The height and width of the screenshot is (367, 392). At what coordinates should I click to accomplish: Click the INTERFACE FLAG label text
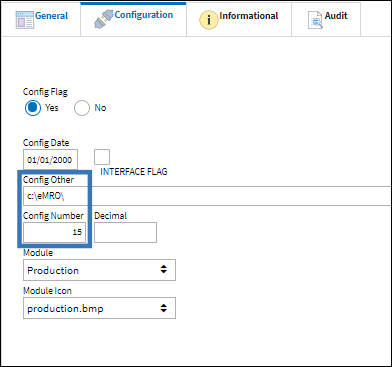(134, 172)
